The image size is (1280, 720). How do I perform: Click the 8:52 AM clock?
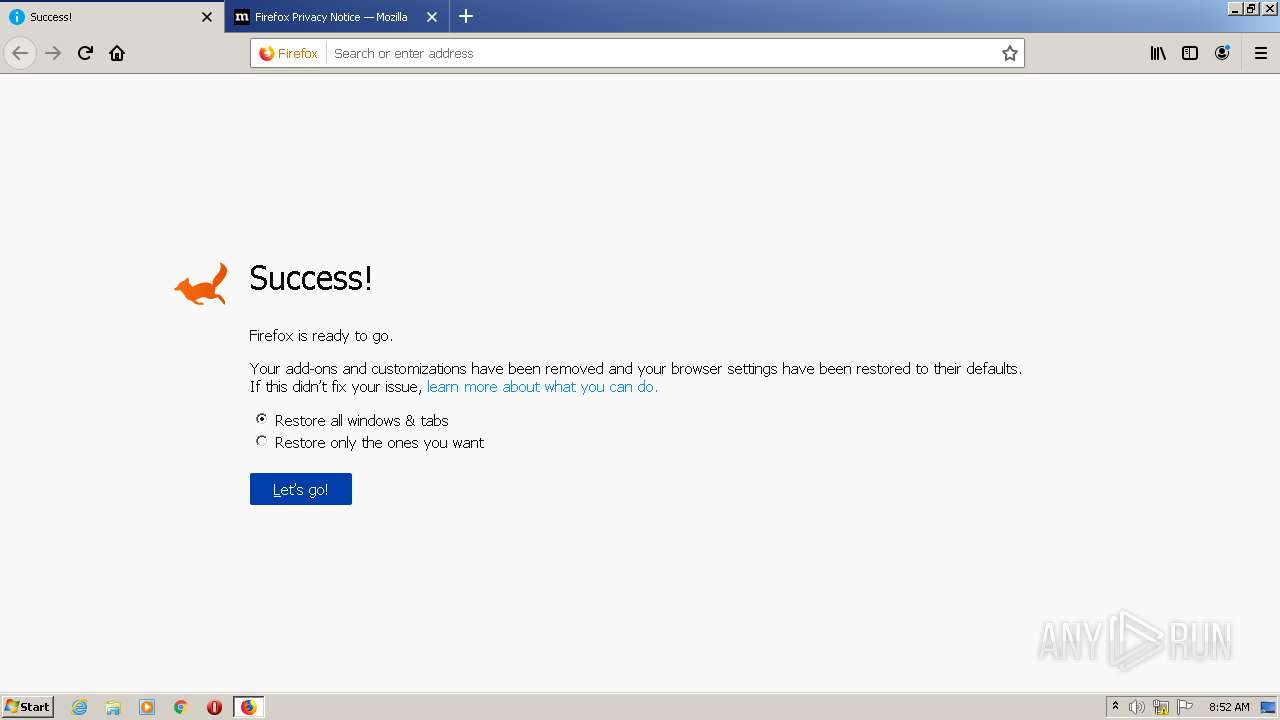(x=1229, y=707)
